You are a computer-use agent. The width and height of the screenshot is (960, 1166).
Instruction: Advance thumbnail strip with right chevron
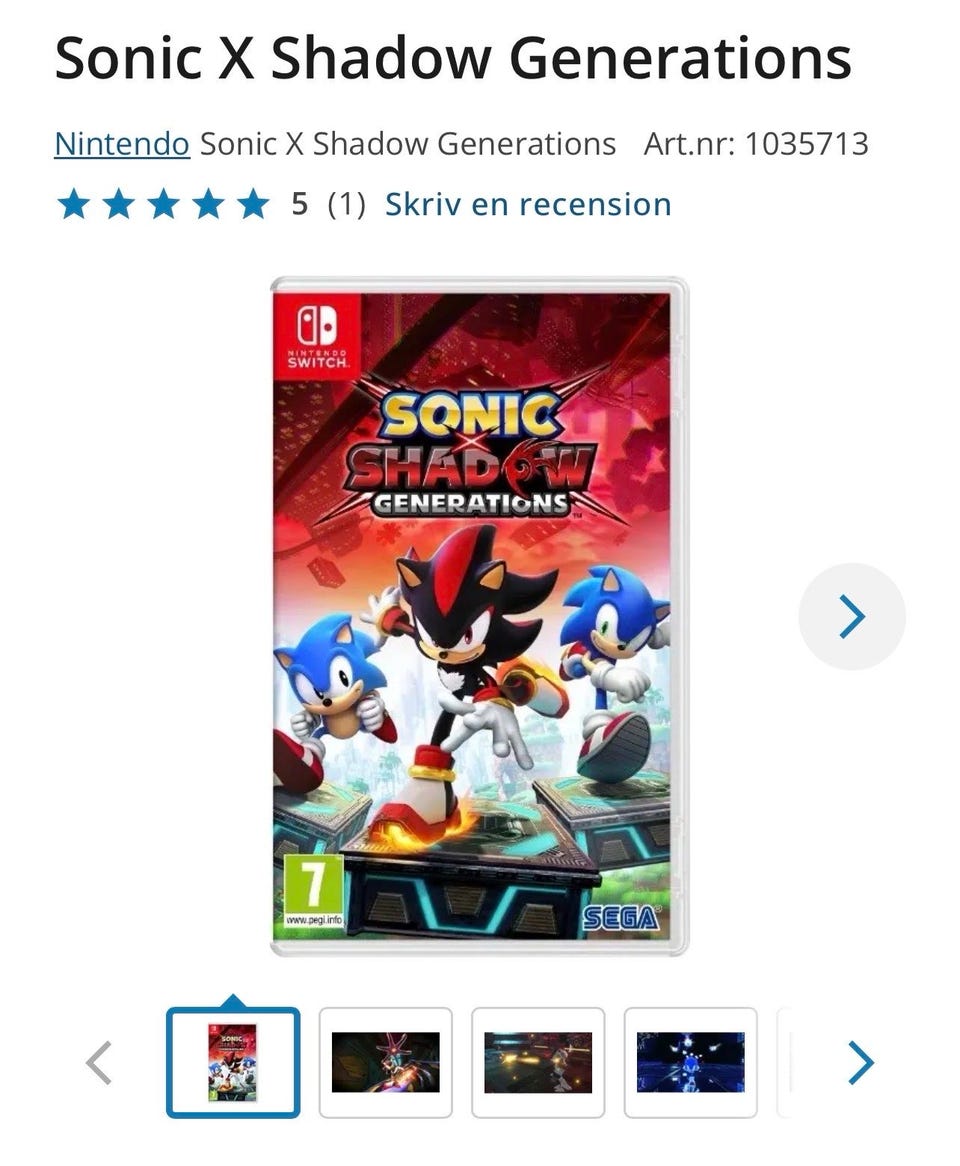[861, 1063]
